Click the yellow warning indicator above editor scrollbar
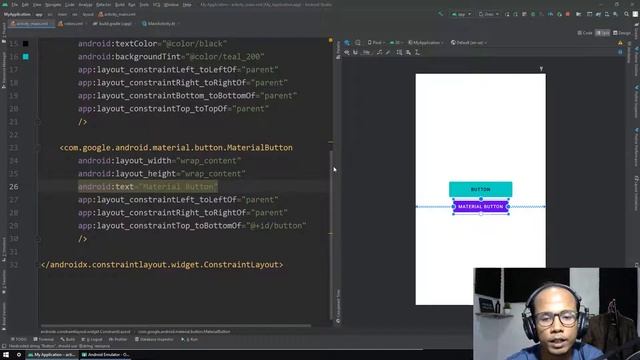This screenshot has width=640, height=360. (330, 40)
